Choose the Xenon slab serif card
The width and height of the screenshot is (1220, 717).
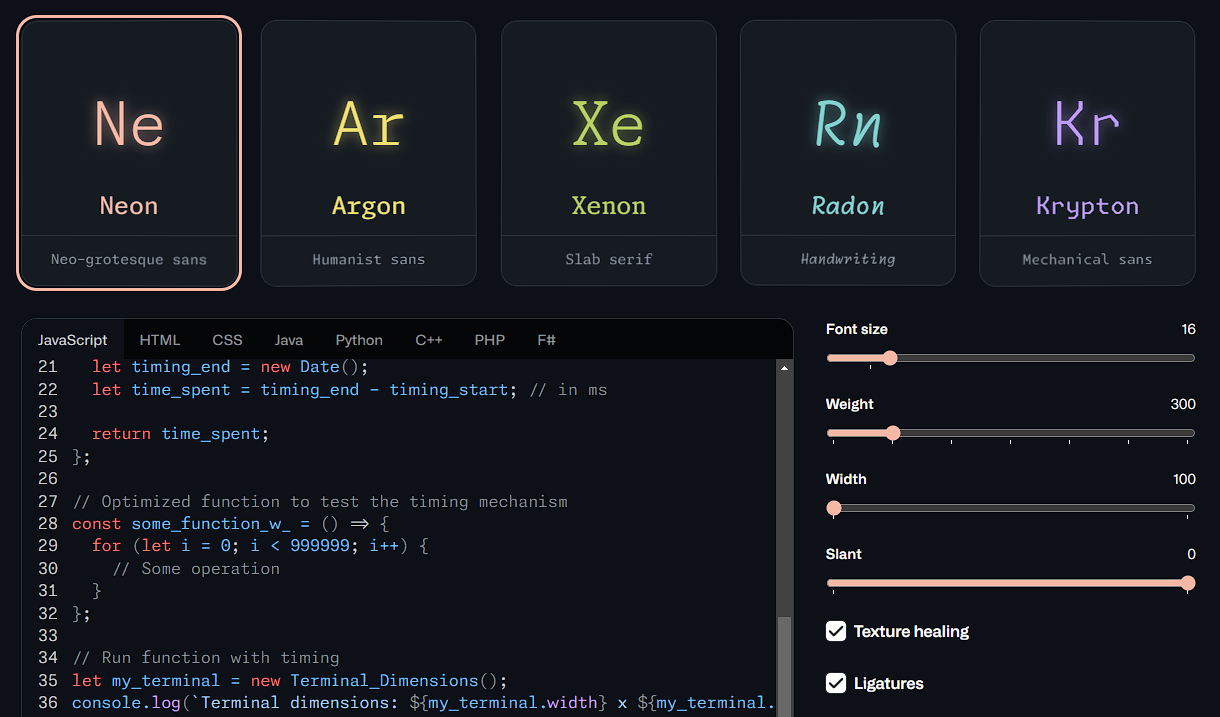click(x=608, y=153)
